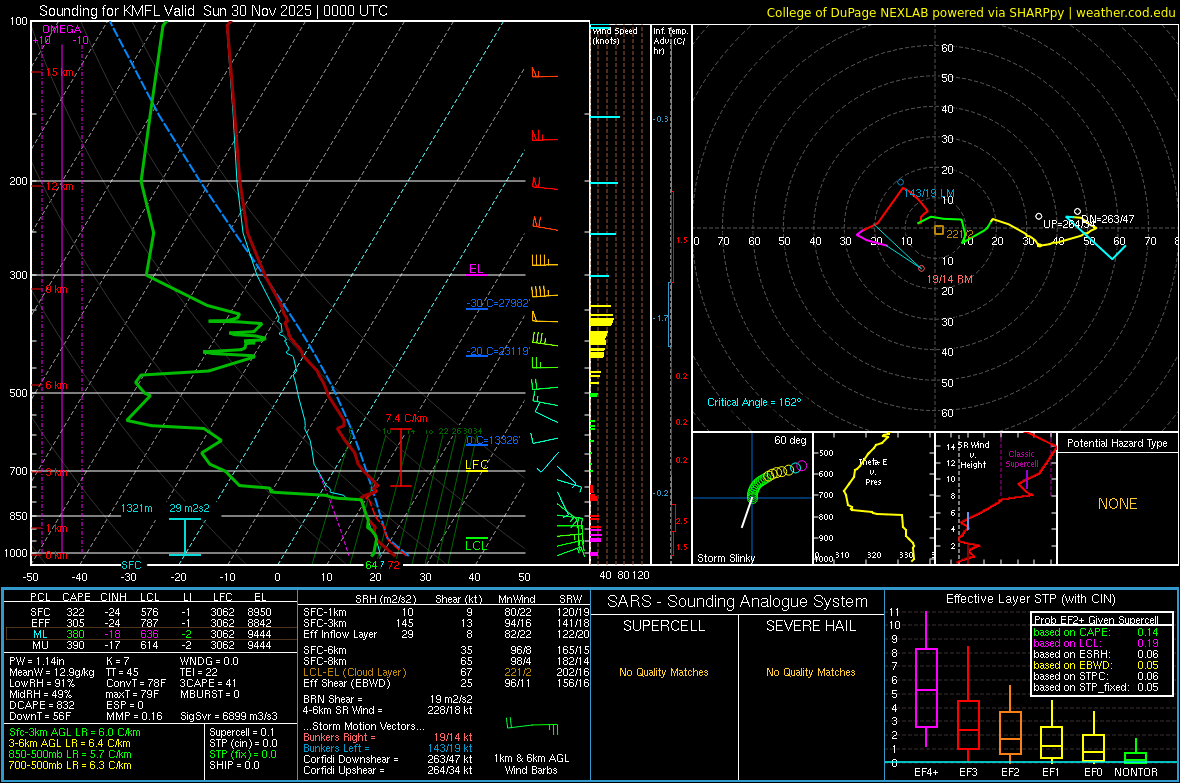1180x783 pixels.
Task: Click the 'SFC-1km' row in the SRH table
Action: pos(447,612)
